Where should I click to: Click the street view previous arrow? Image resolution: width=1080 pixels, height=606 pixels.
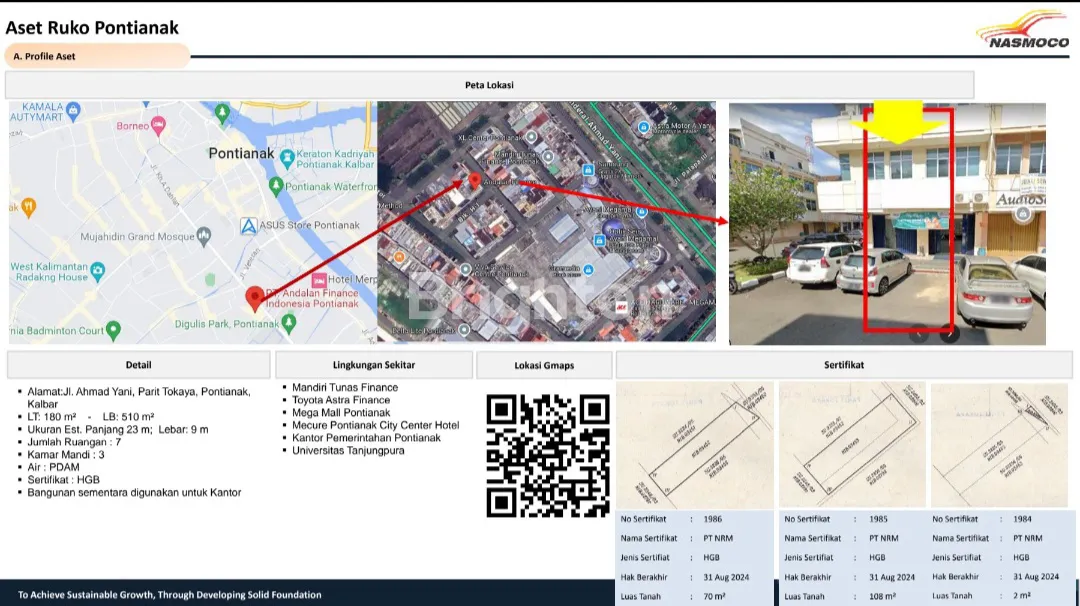point(918,334)
